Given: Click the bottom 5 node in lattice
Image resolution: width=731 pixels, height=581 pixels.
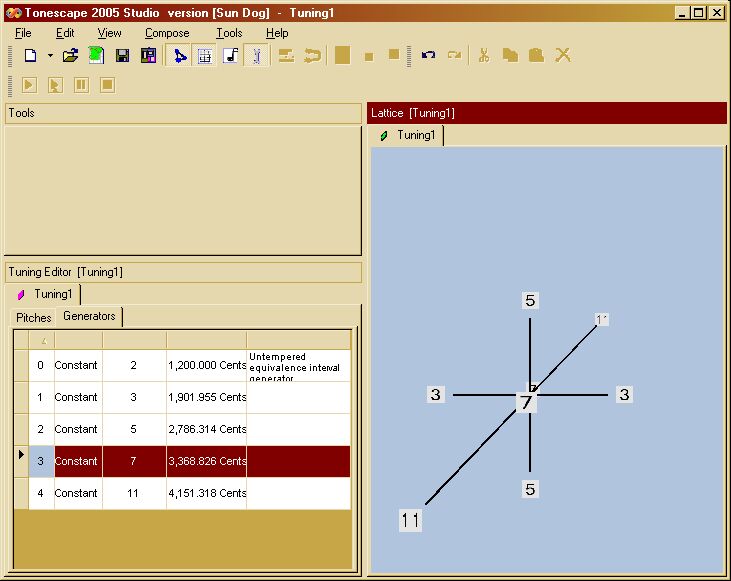Looking at the screenshot, I should click(x=530, y=489).
